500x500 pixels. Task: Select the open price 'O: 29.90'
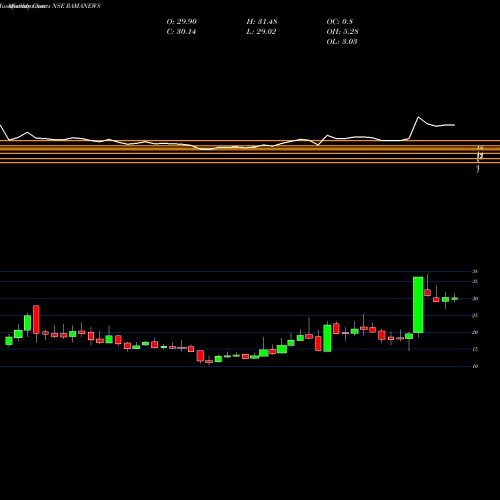tap(181, 21)
